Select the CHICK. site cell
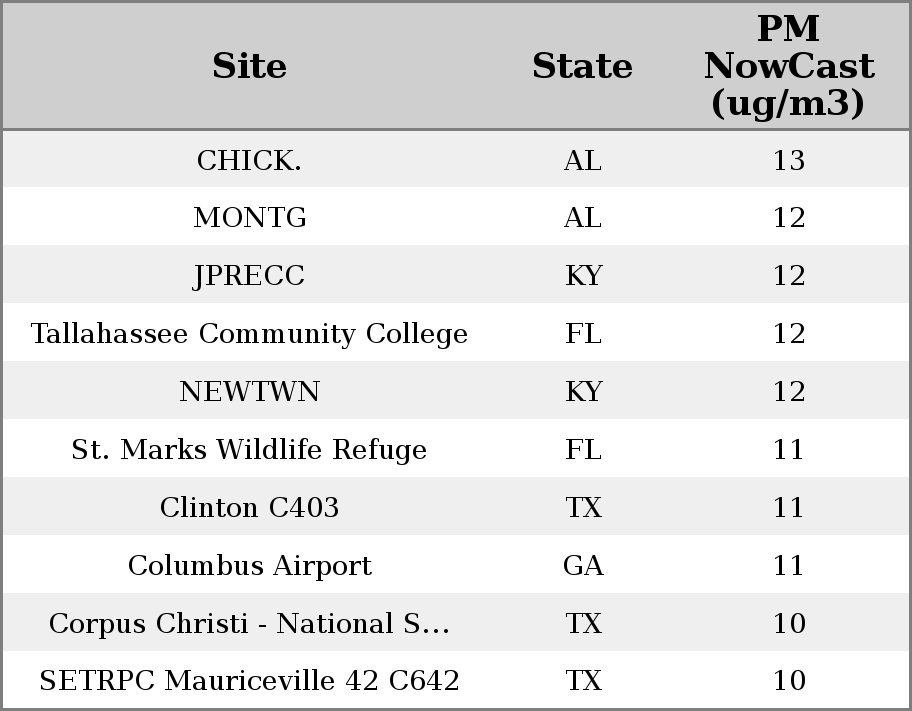This screenshot has height=711, width=912. click(249, 160)
